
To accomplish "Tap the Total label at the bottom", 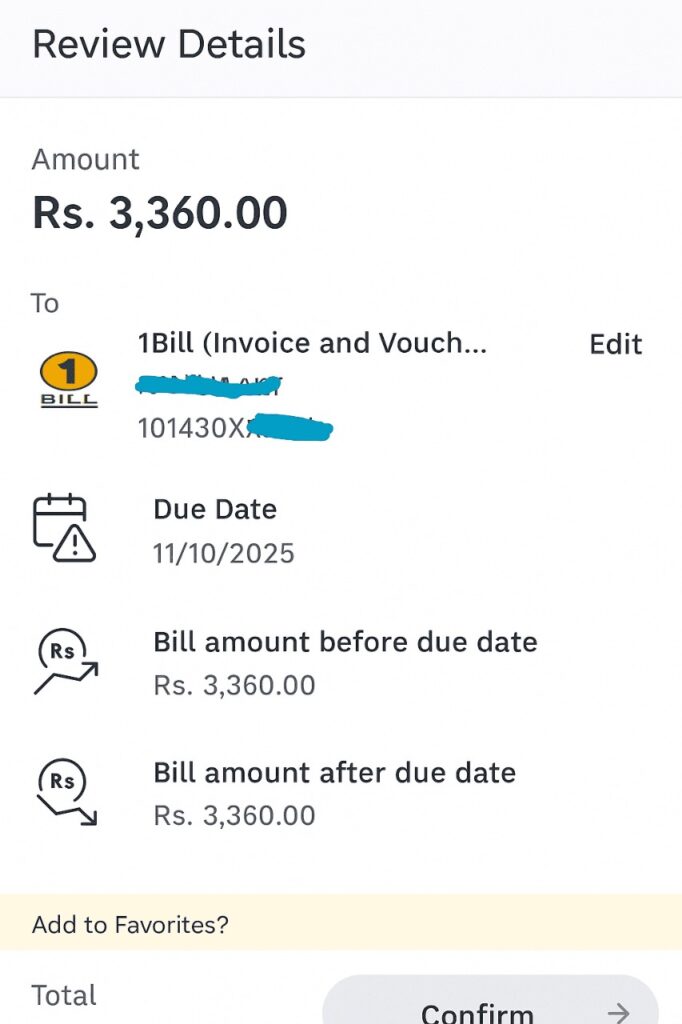I will [x=64, y=996].
